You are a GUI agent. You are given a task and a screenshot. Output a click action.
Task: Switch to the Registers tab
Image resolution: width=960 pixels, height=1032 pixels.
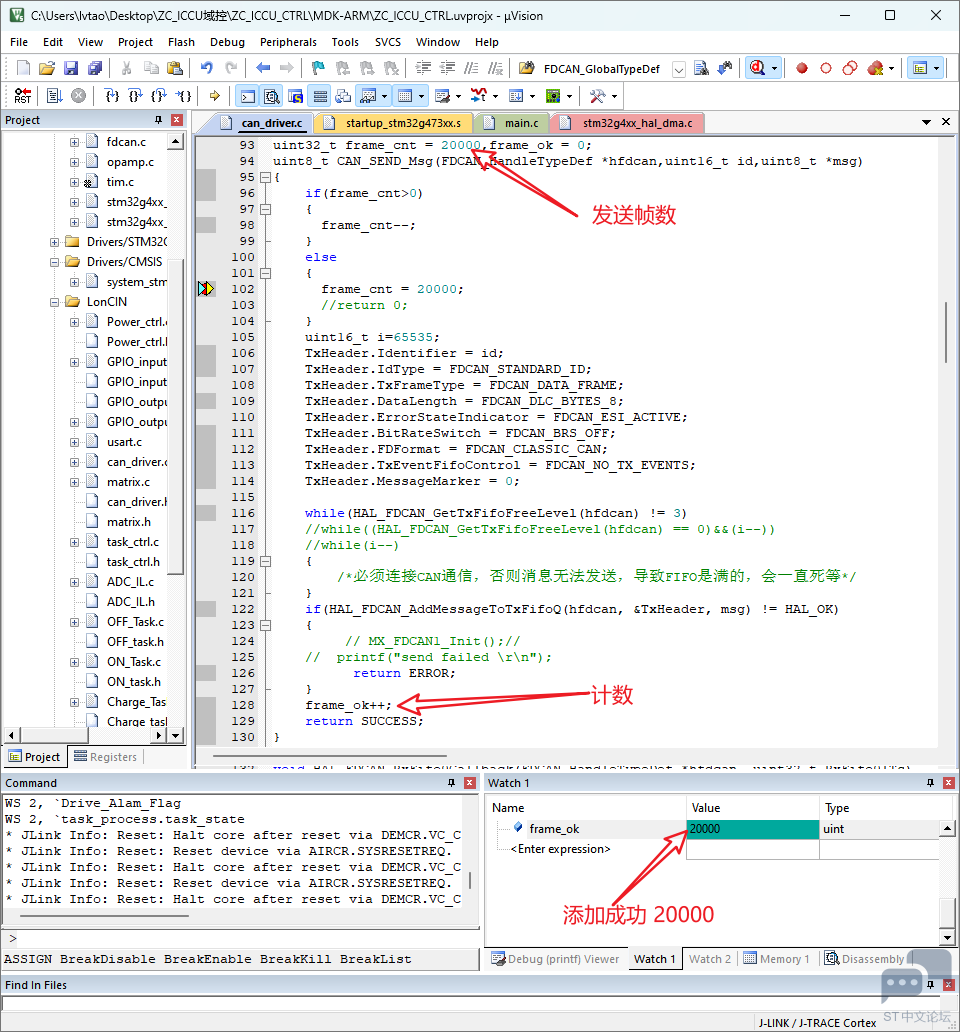click(x=105, y=757)
